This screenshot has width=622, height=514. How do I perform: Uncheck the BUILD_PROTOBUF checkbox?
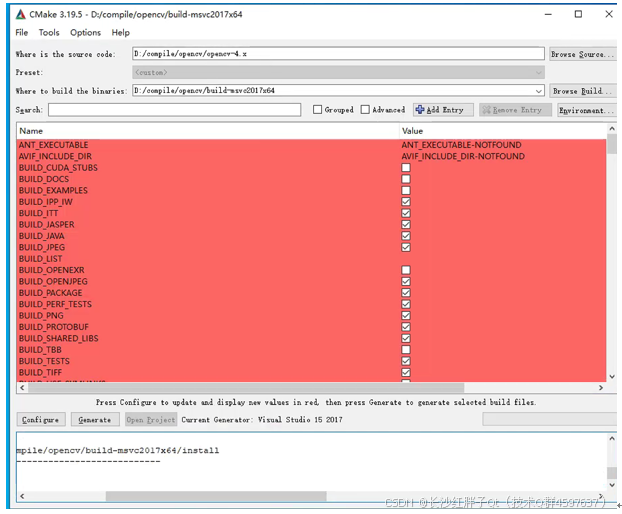[x=406, y=327]
